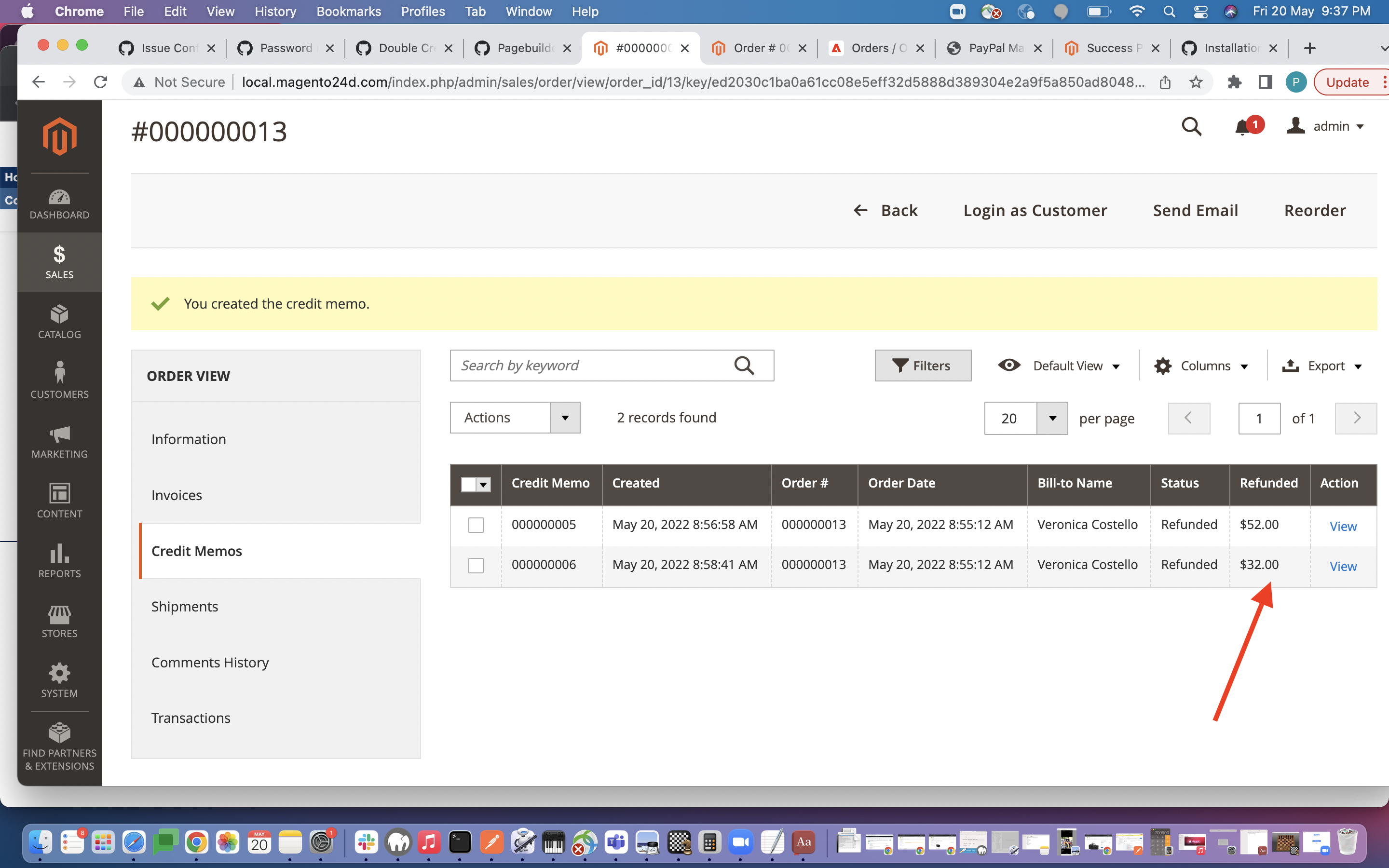Image resolution: width=1389 pixels, height=868 pixels.
Task: Click Login as Customer
Action: [1035, 210]
